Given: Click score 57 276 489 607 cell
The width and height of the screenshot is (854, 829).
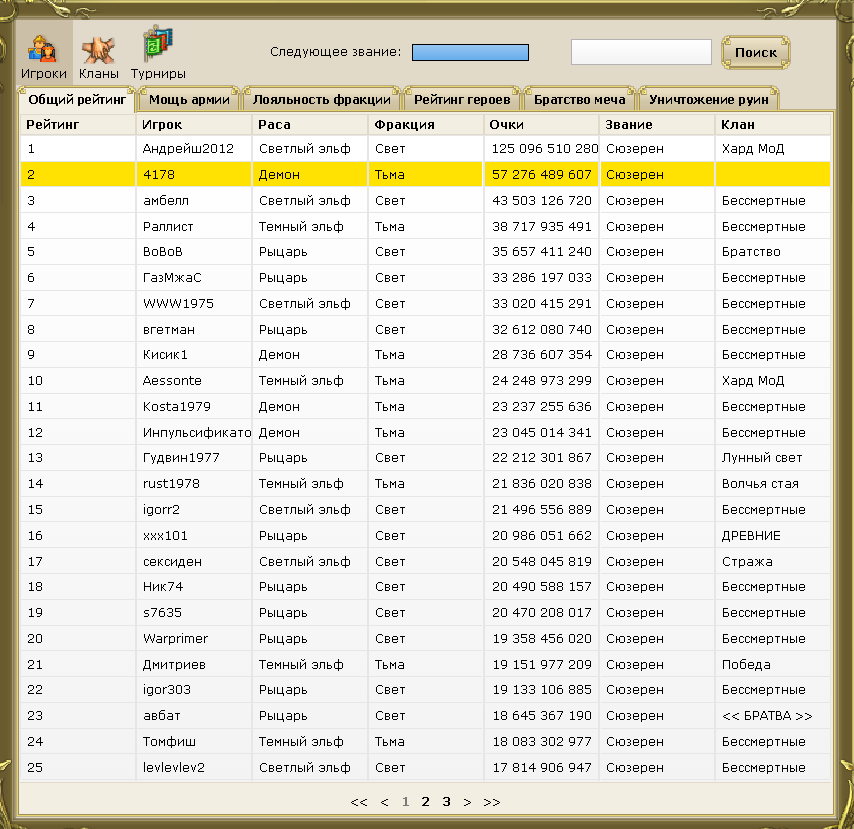Looking at the screenshot, I should coord(541,174).
